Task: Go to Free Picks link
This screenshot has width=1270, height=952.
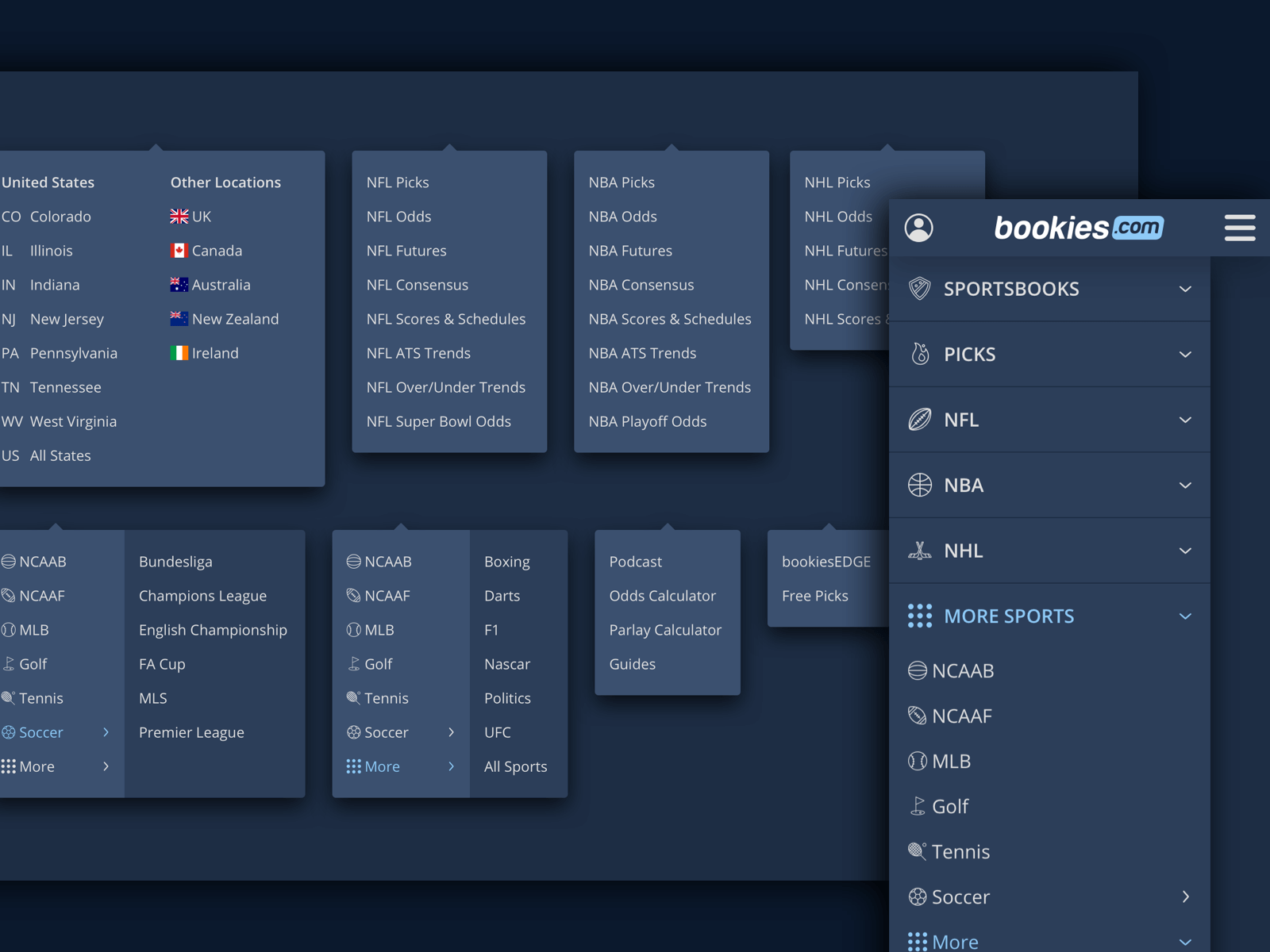Action: (x=815, y=596)
